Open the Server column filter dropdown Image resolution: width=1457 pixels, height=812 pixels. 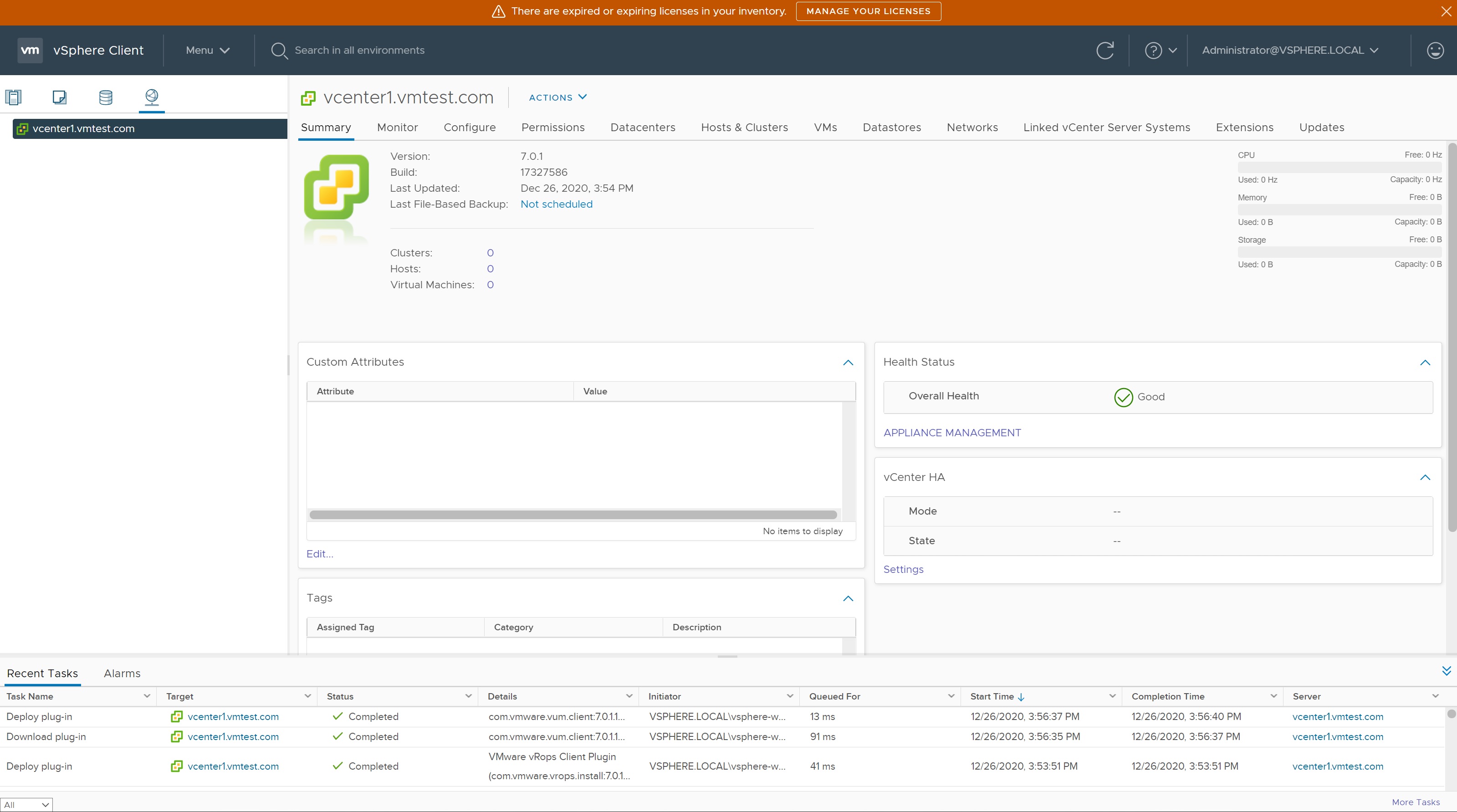pos(1435,696)
